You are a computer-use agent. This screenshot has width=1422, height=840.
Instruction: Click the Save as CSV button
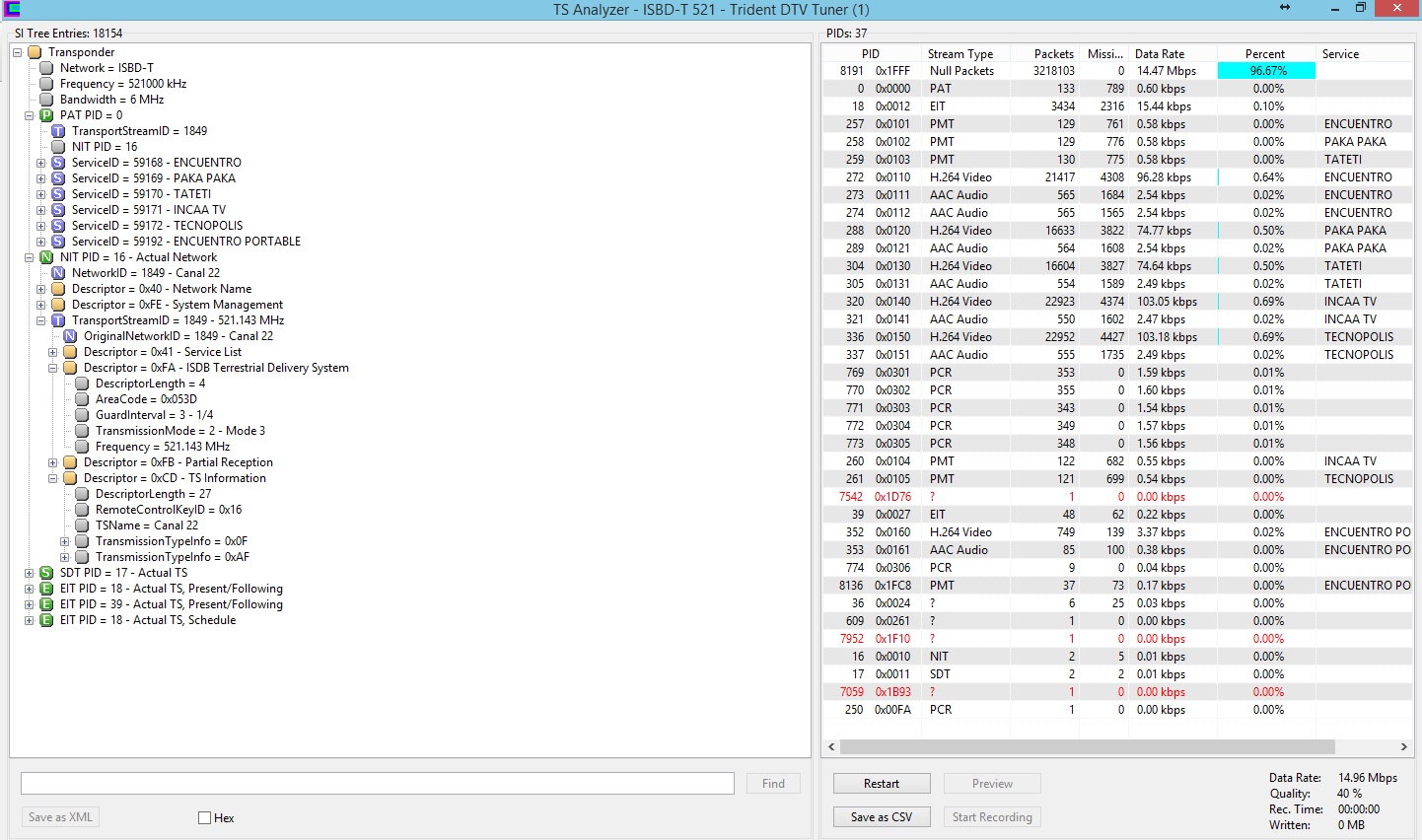coord(882,817)
